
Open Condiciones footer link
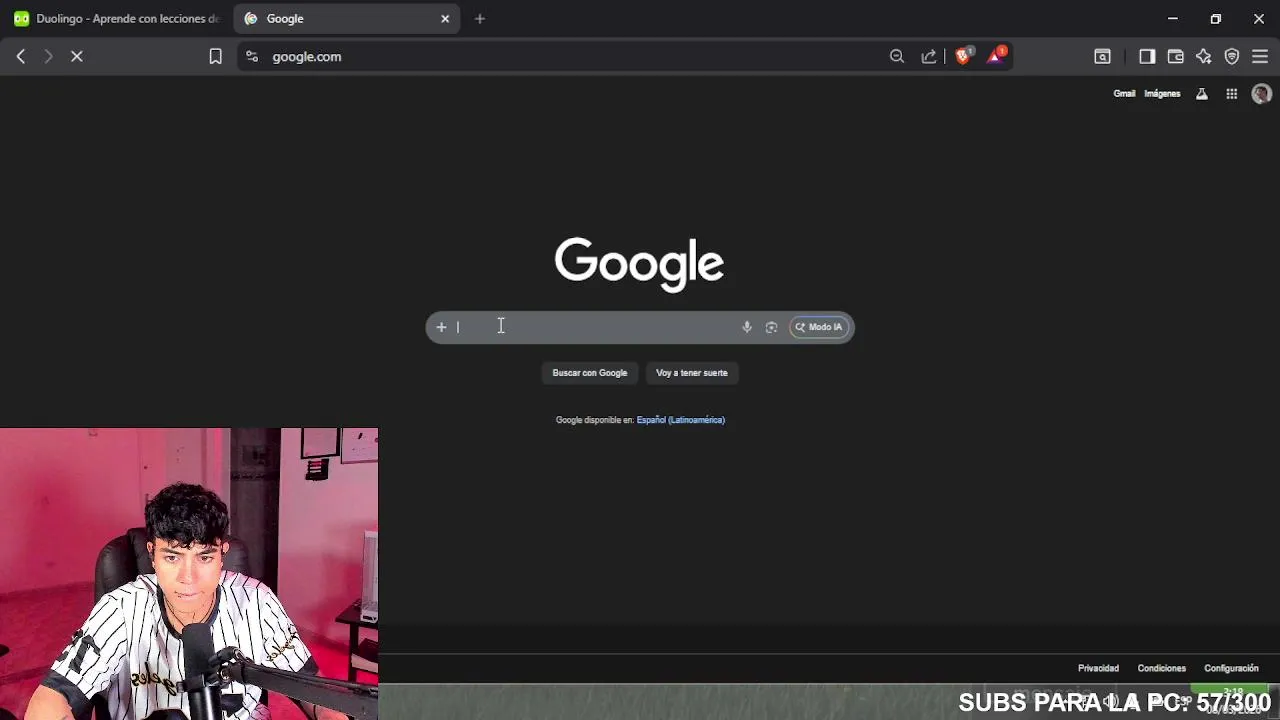(1161, 668)
